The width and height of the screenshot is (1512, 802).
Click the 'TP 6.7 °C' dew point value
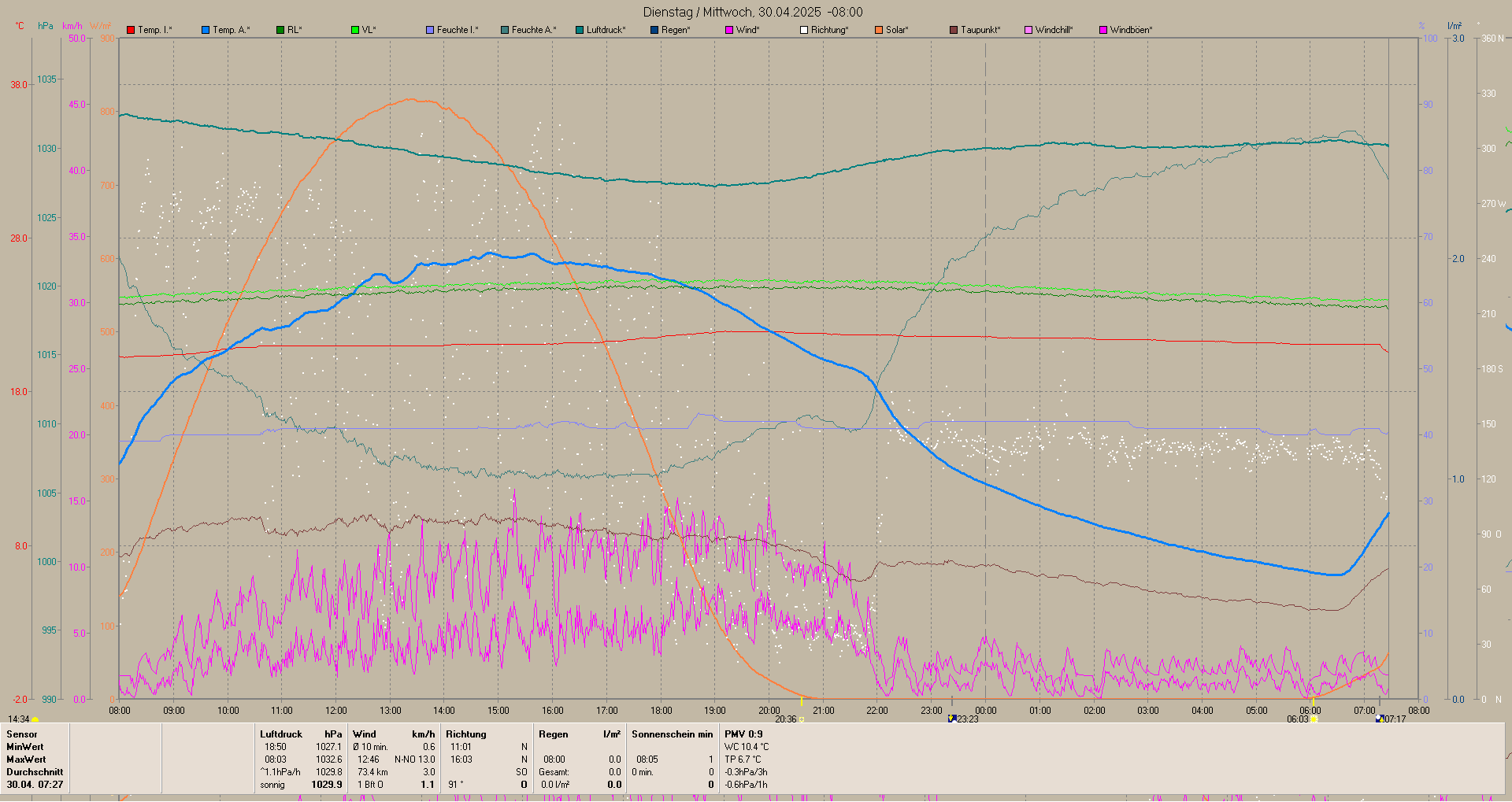click(x=743, y=759)
